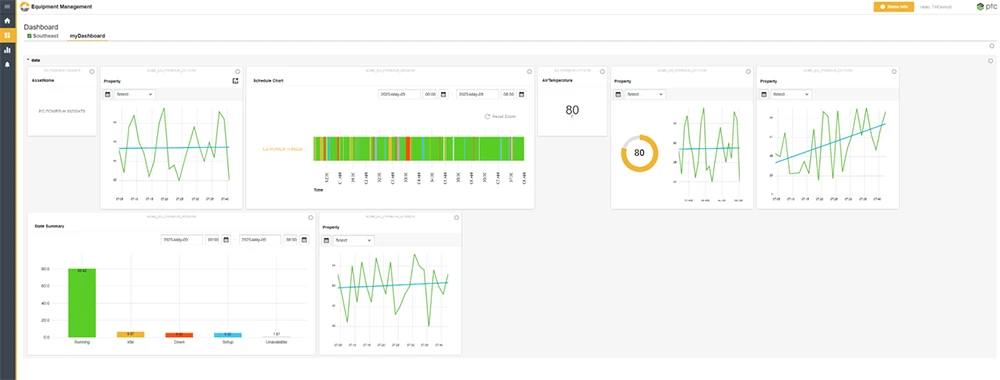The height and width of the screenshot is (380, 1000).
Task: Click the 'Running' axis label
Action: tap(82, 342)
